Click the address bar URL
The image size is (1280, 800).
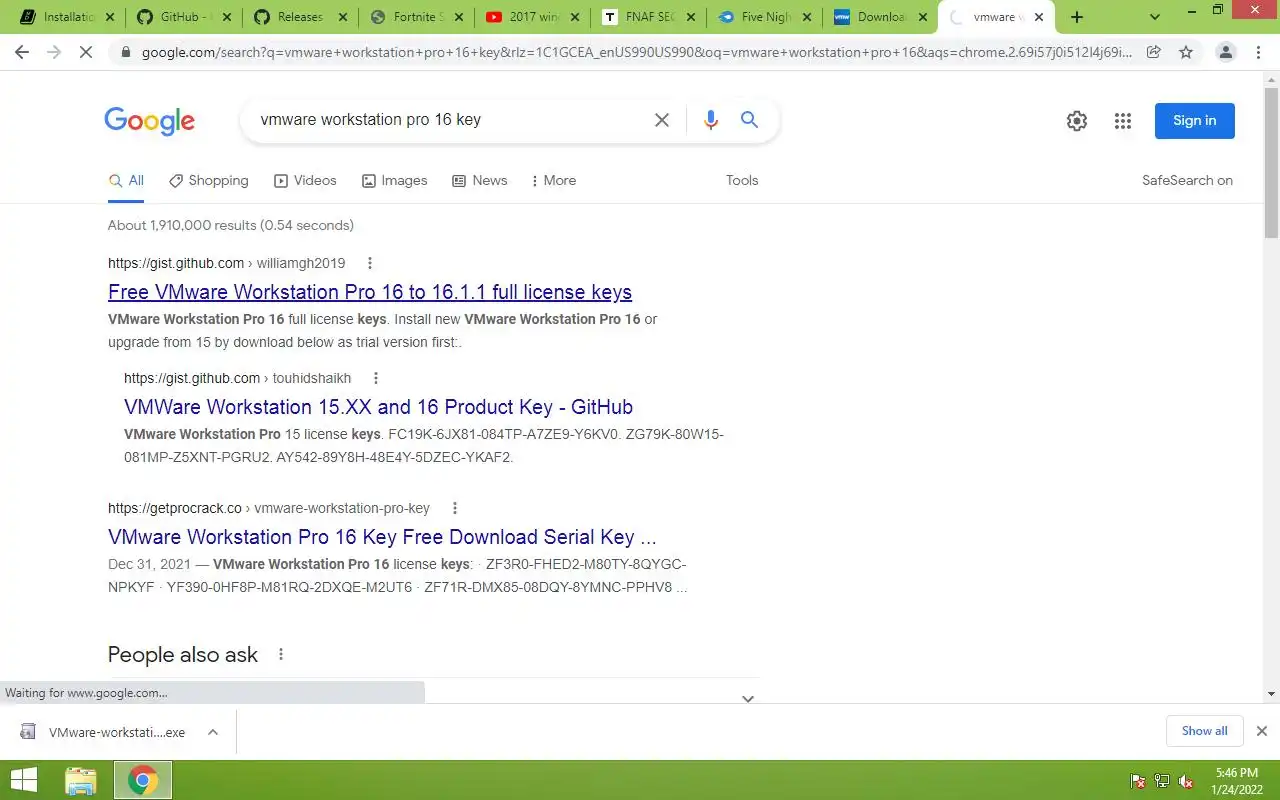coord(636,52)
